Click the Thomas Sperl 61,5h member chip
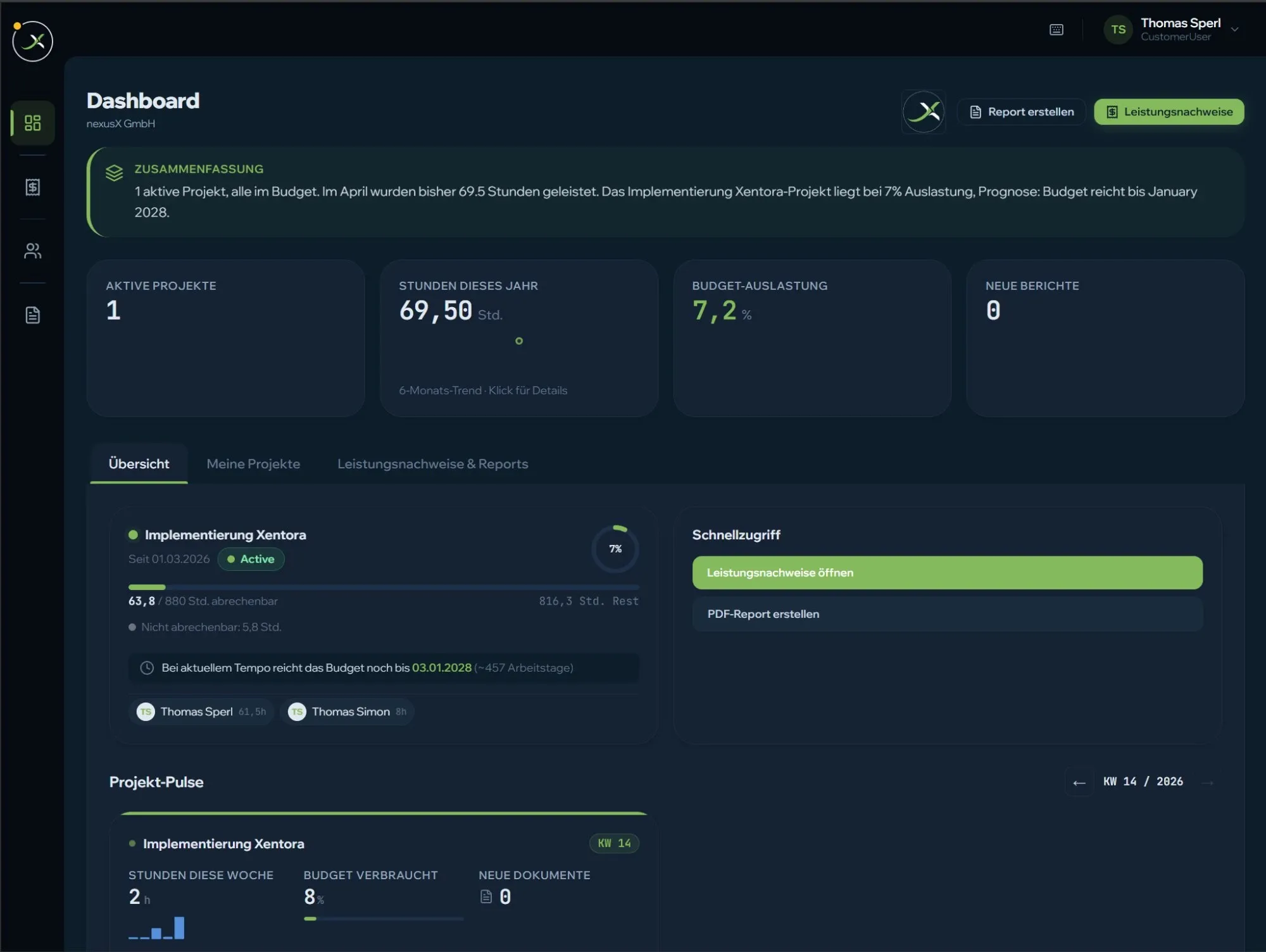 point(201,712)
